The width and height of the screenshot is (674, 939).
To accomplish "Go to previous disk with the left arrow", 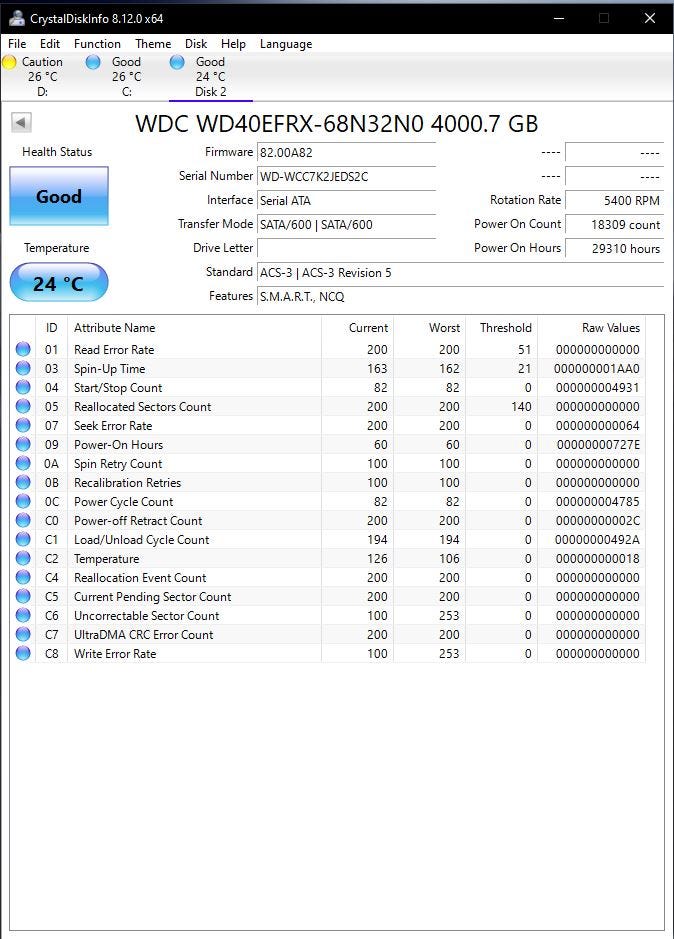I will (21, 123).
